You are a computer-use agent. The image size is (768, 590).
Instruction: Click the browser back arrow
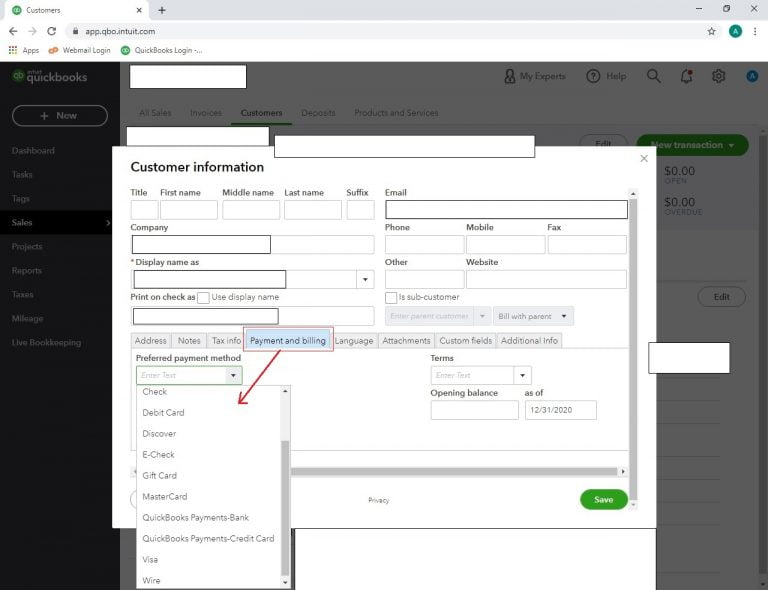point(13,31)
